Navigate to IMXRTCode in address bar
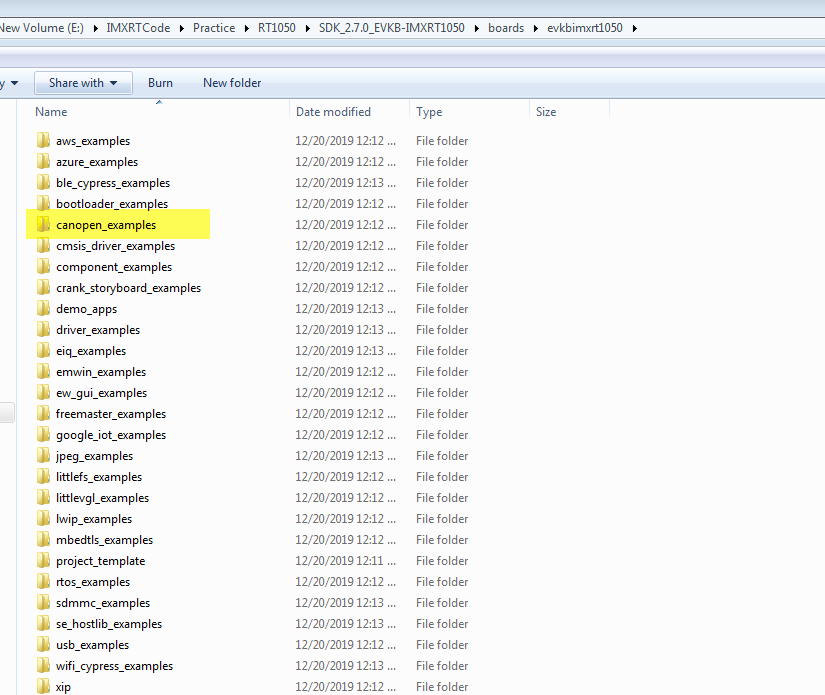The image size is (825, 695). 138,28
